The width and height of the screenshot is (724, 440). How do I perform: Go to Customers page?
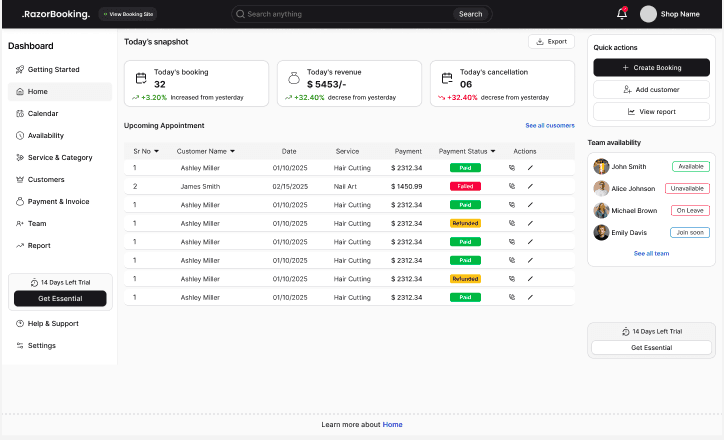coord(60,180)
